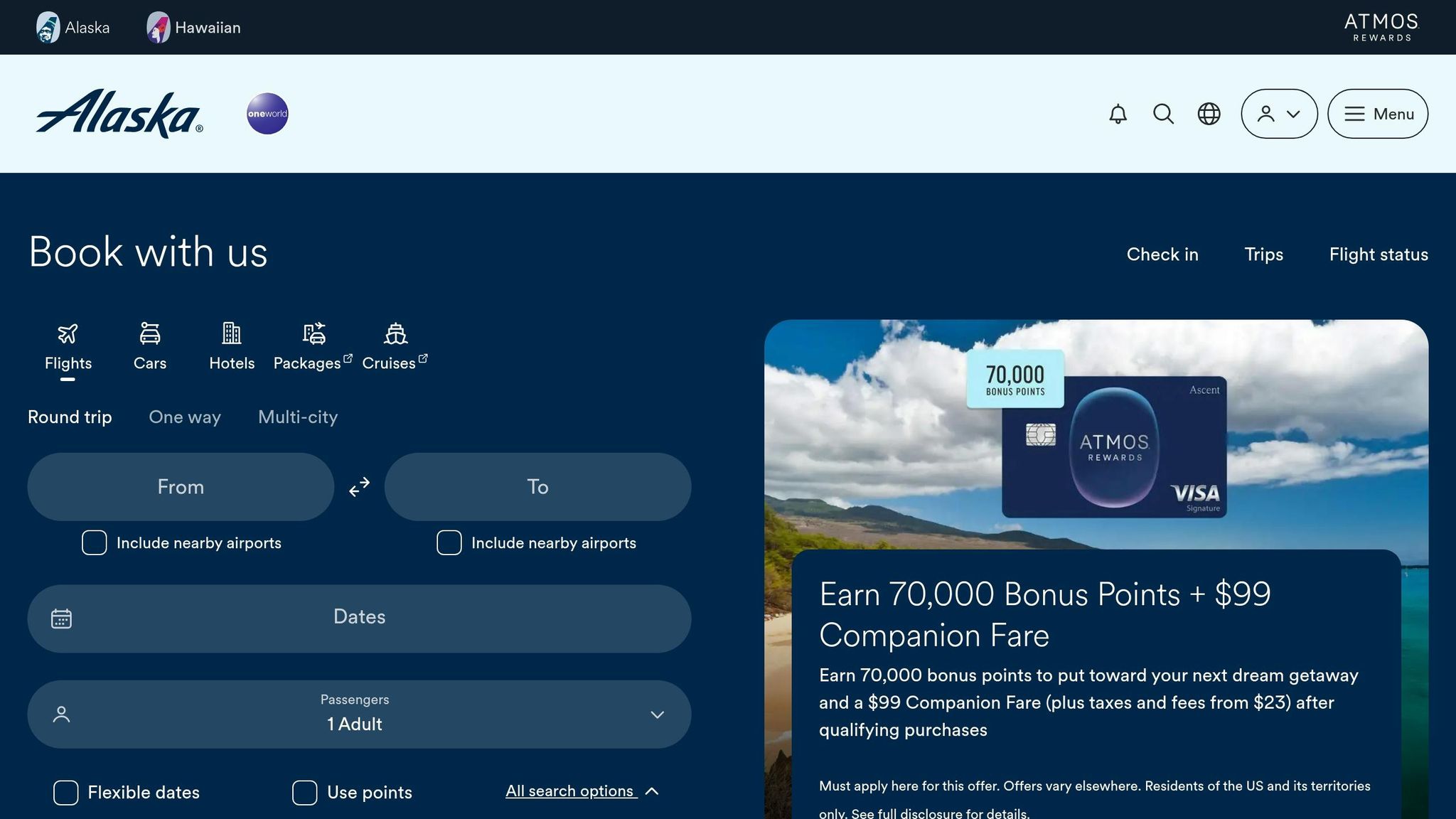Open the language globe icon
This screenshot has width=1456, height=819.
(x=1209, y=114)
